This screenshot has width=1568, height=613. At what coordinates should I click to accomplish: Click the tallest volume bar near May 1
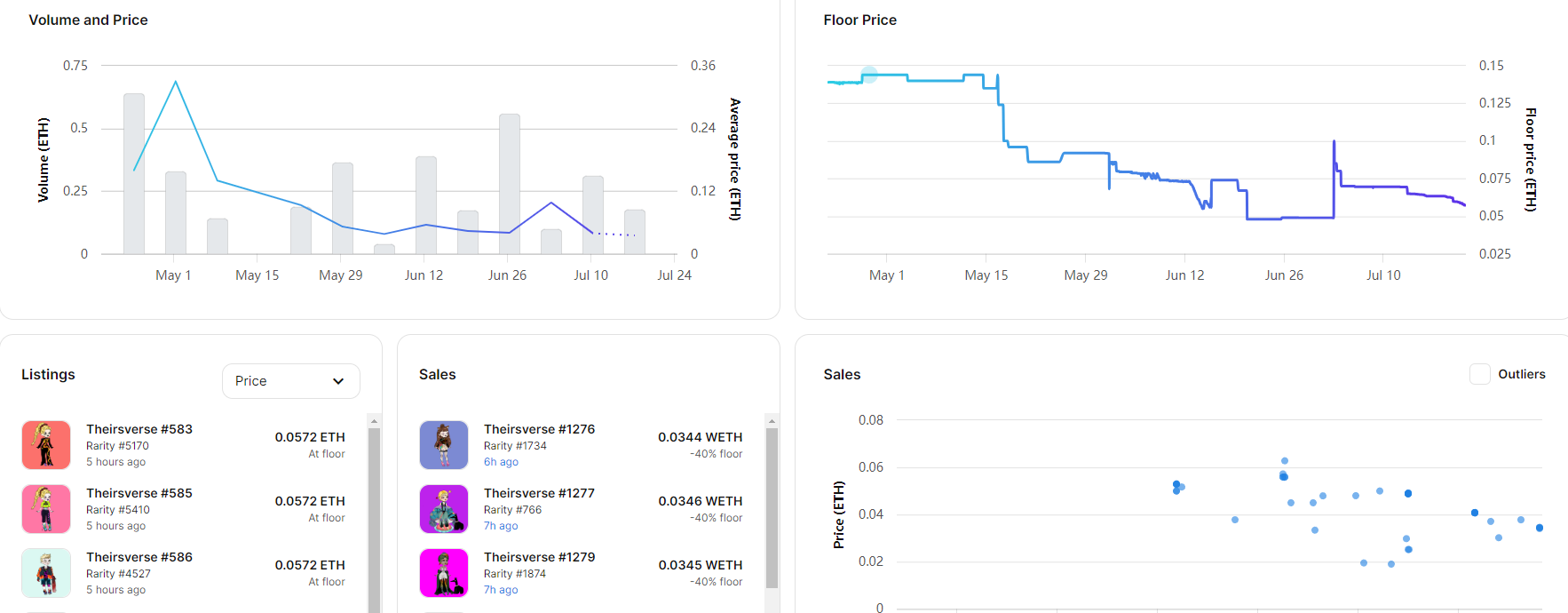[x=134, y=173]
